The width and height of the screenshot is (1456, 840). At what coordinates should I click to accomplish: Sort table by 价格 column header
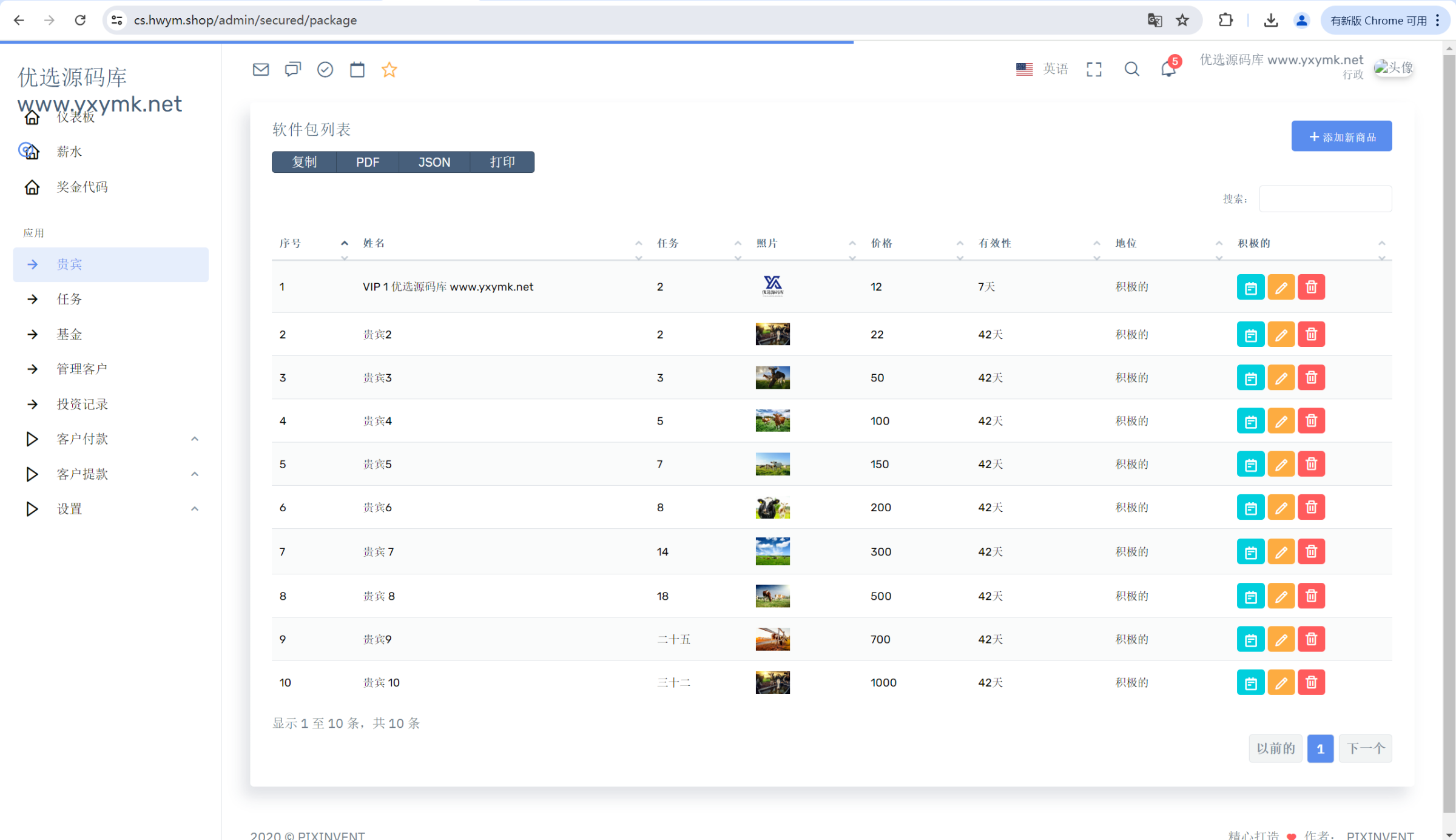881,243
